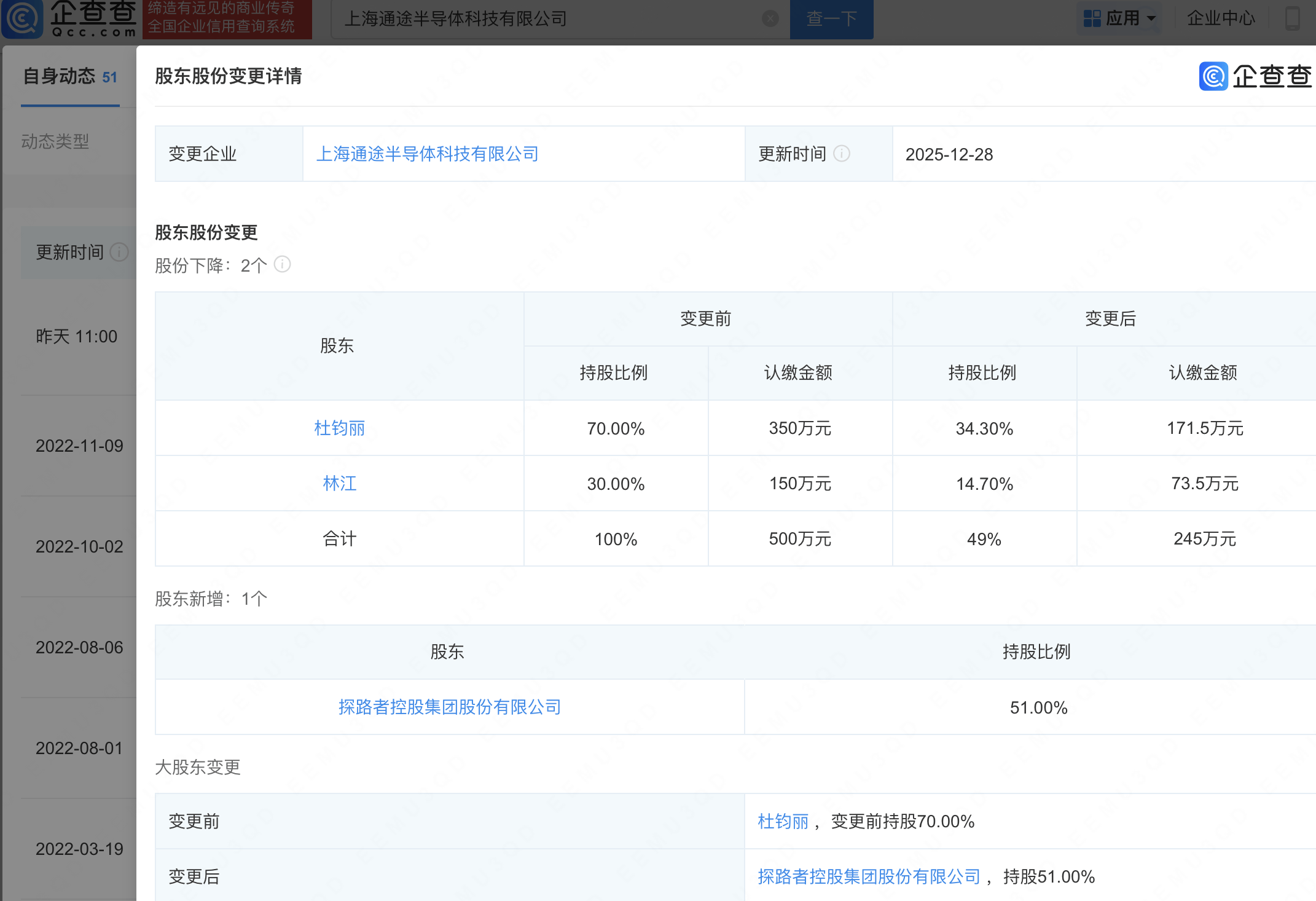Open the 动态类型 filter
This screenshot has width=1316, height=901.
(55, 142)
